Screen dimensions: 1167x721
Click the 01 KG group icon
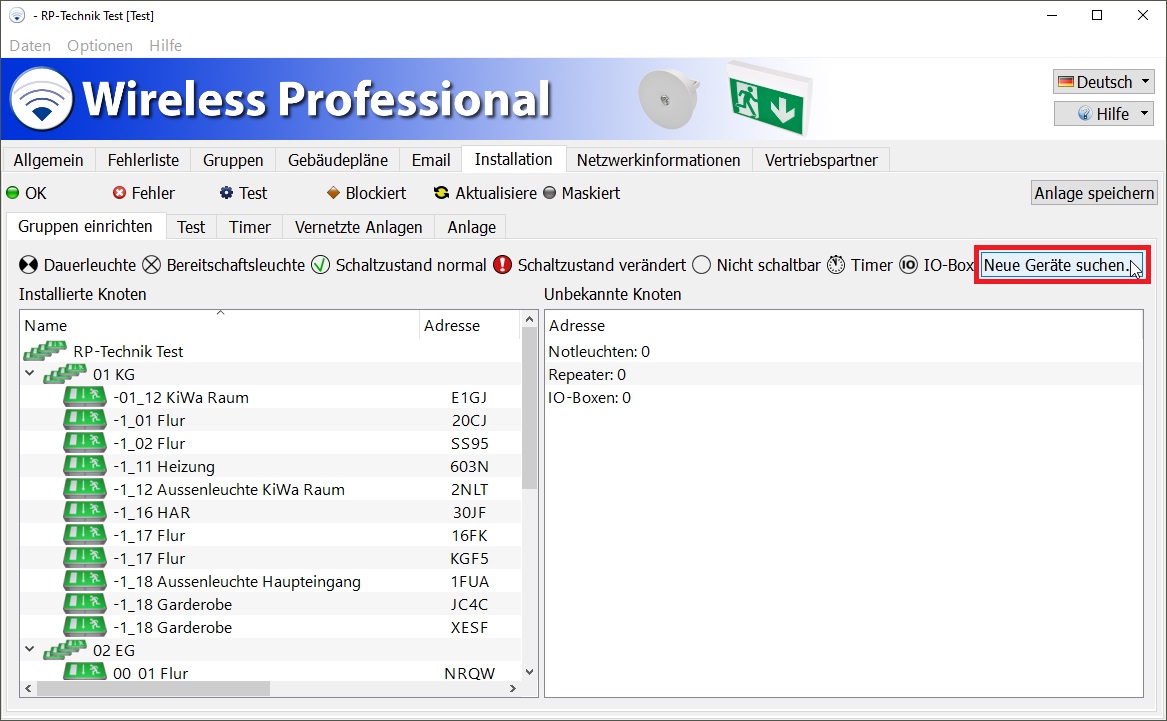pos(65,374)
